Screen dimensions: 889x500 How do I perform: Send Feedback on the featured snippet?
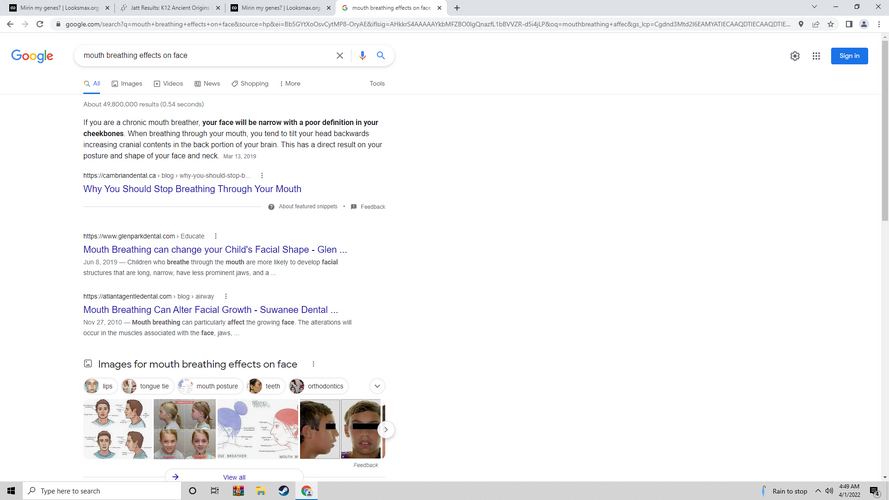(x=368, y=207)
